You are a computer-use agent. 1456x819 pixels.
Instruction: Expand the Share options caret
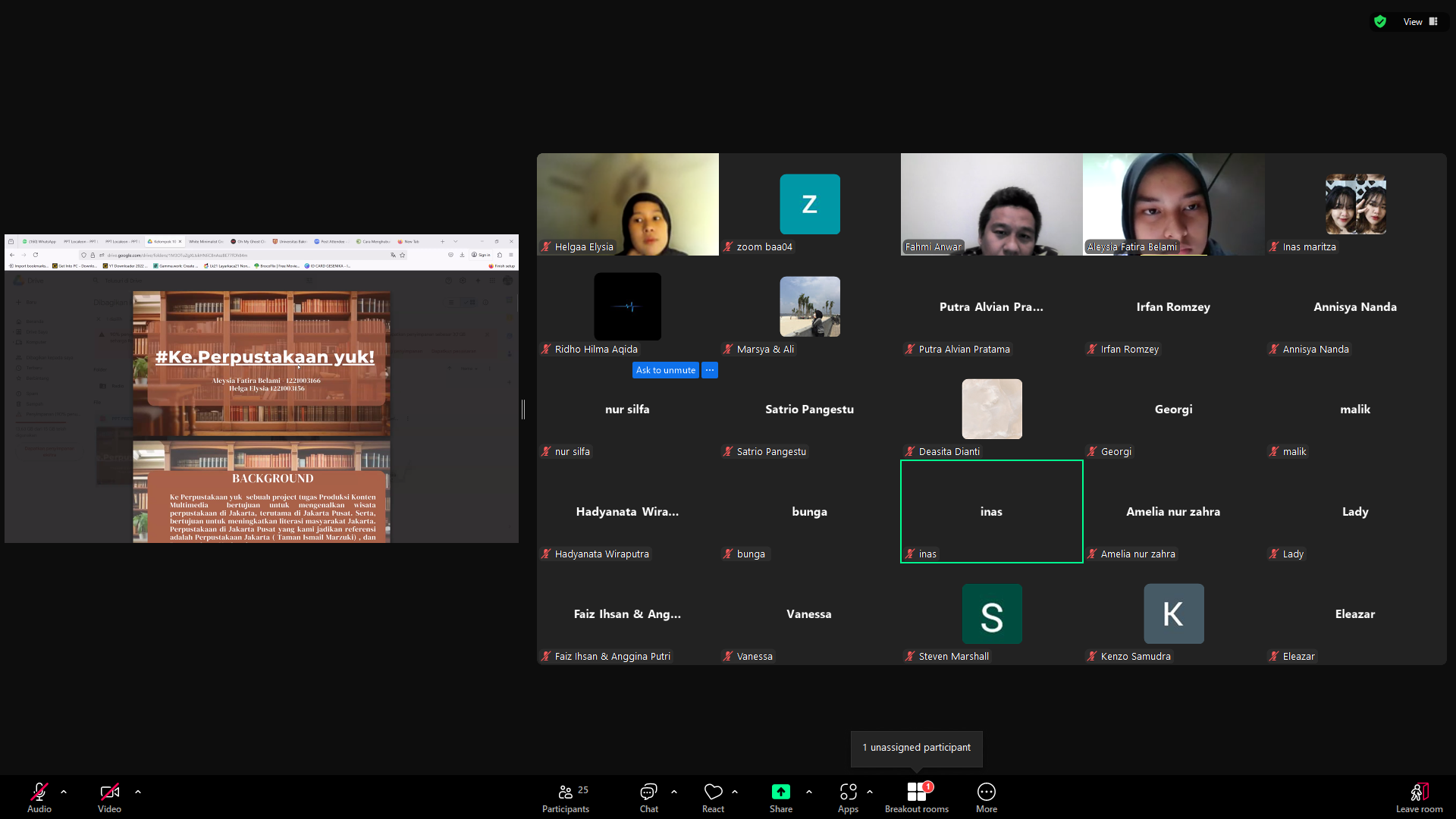click(809, 792)
